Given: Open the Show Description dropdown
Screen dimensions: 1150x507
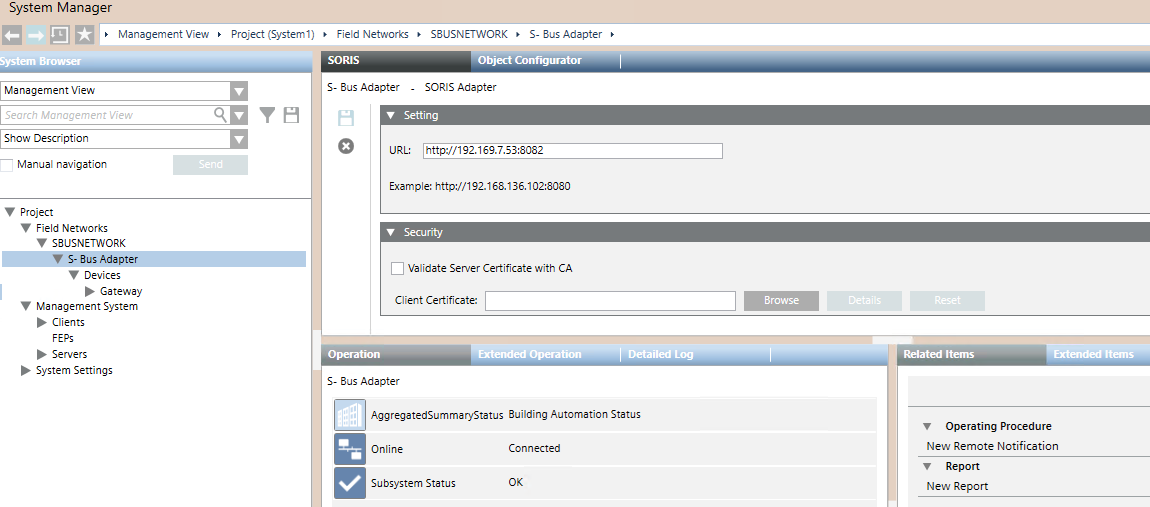Looking at the screenshot, I should point(238,139).
